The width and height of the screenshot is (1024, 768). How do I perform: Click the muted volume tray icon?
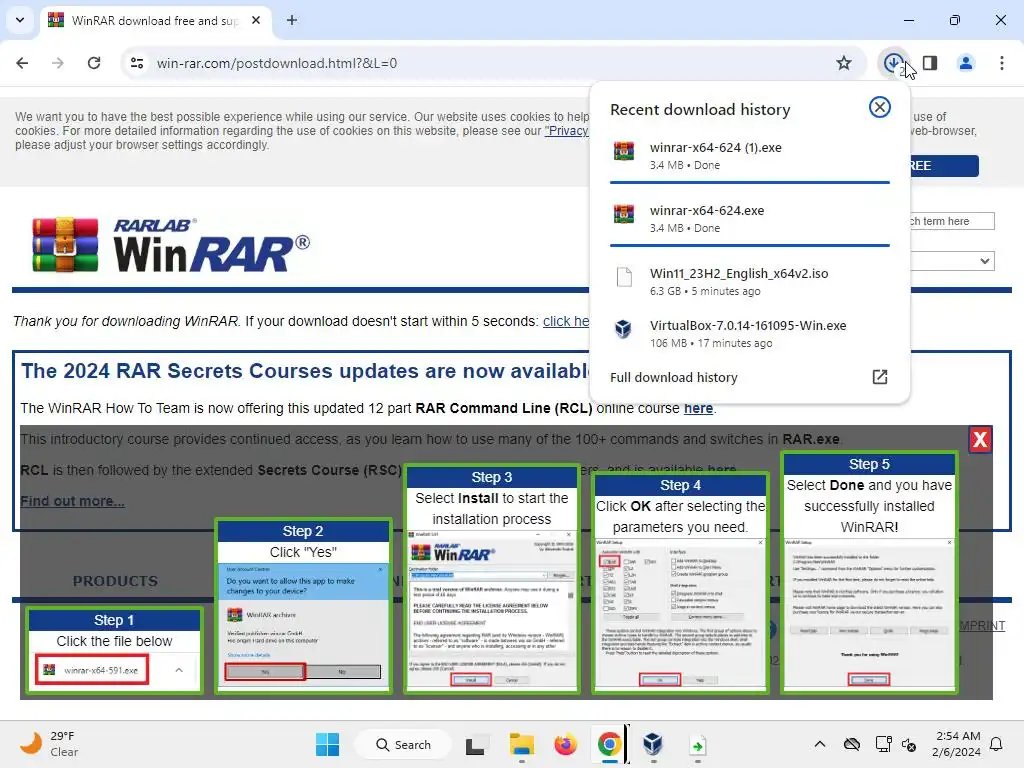point(909,744)
